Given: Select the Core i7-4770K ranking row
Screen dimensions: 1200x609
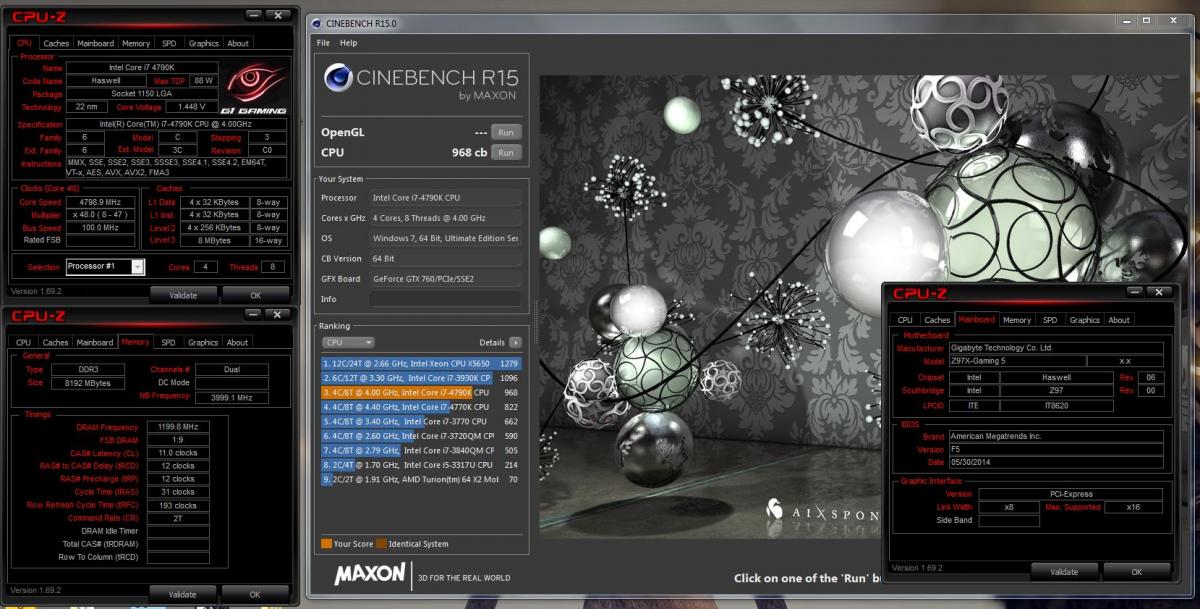Looking at the screenshot, I should pos(422,407).
